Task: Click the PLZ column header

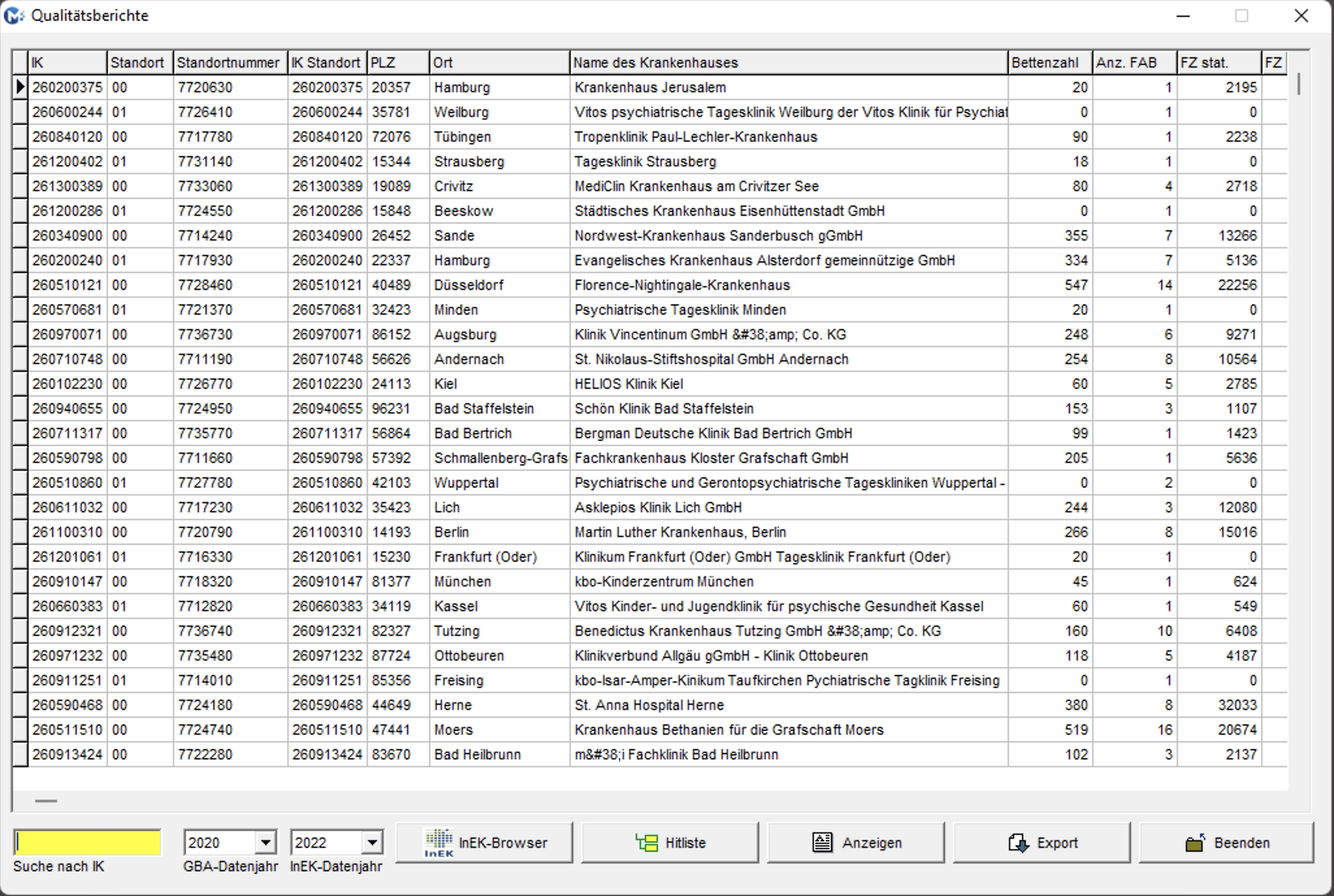Action: (399, 62)
